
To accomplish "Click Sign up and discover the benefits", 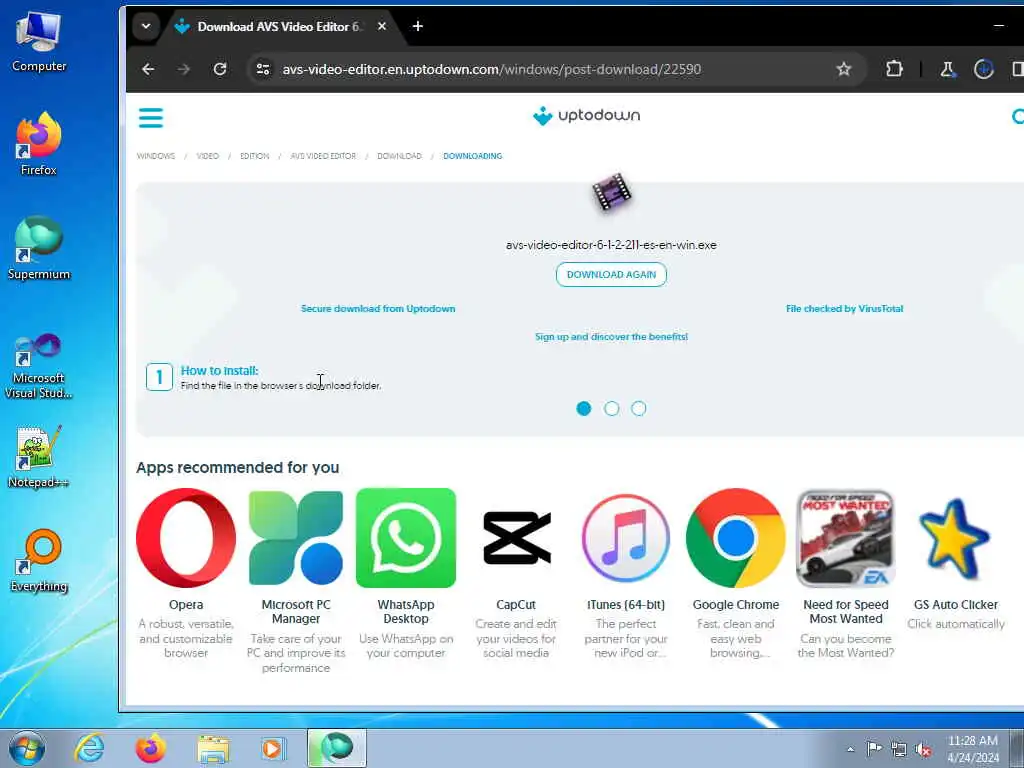I will click(x=611, y=336).
